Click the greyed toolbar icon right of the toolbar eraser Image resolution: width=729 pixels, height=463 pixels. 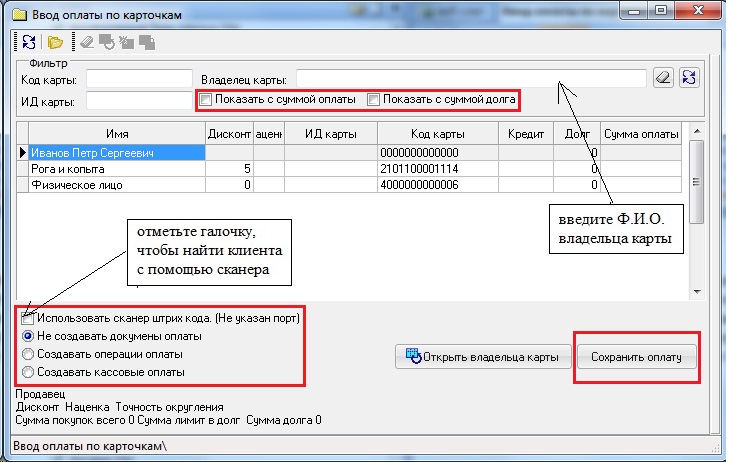[x=107, y=43]
